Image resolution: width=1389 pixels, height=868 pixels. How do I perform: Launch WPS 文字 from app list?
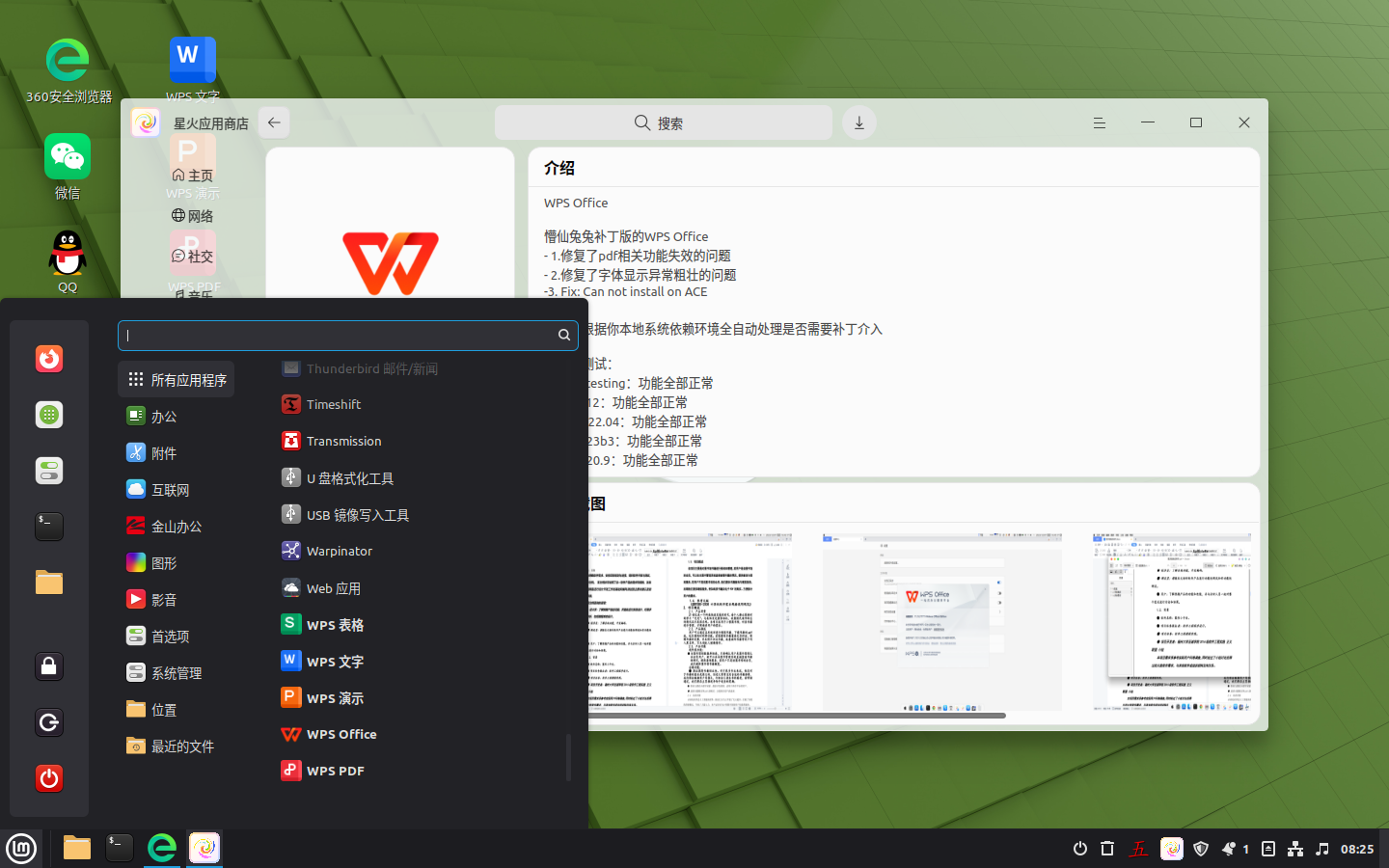click(421, 662)
